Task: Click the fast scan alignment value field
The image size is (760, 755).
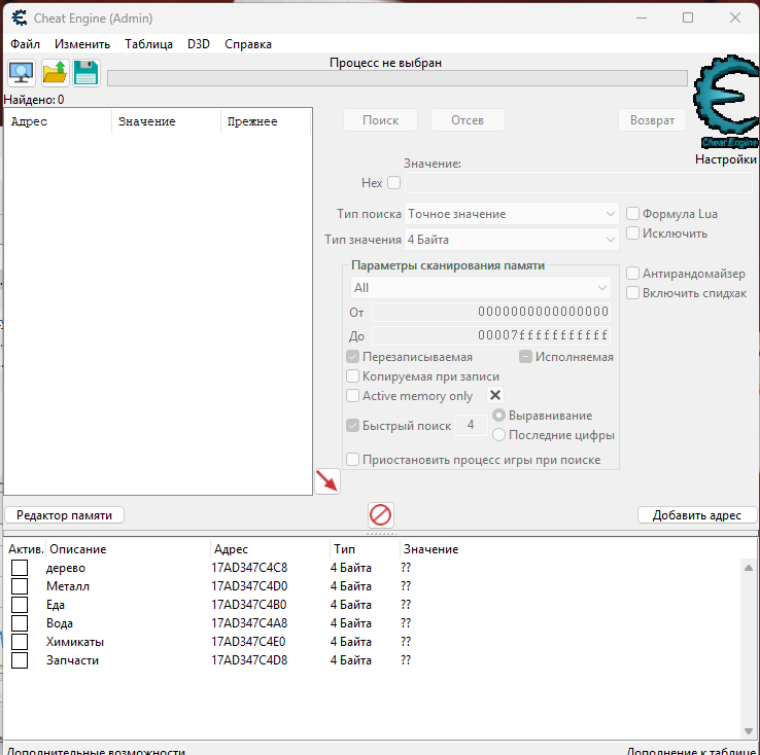Action: [471, 425]
